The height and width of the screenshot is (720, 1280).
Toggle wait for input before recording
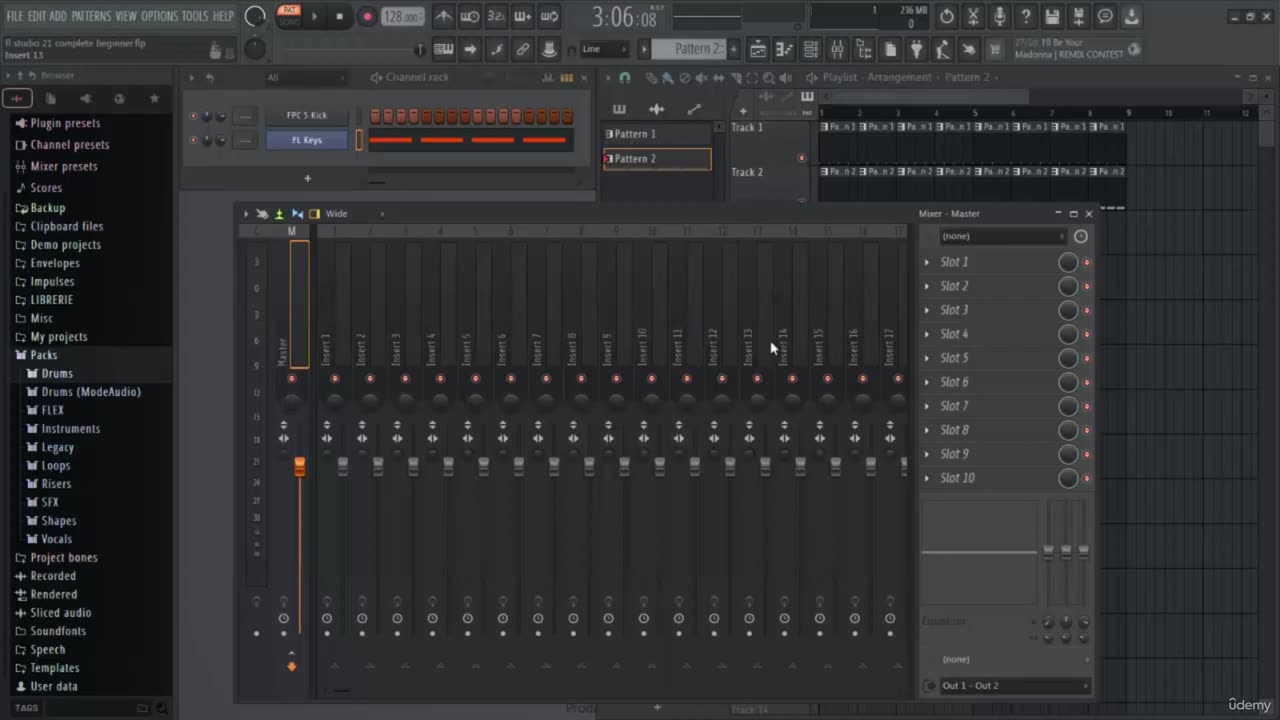pos(469,17)
